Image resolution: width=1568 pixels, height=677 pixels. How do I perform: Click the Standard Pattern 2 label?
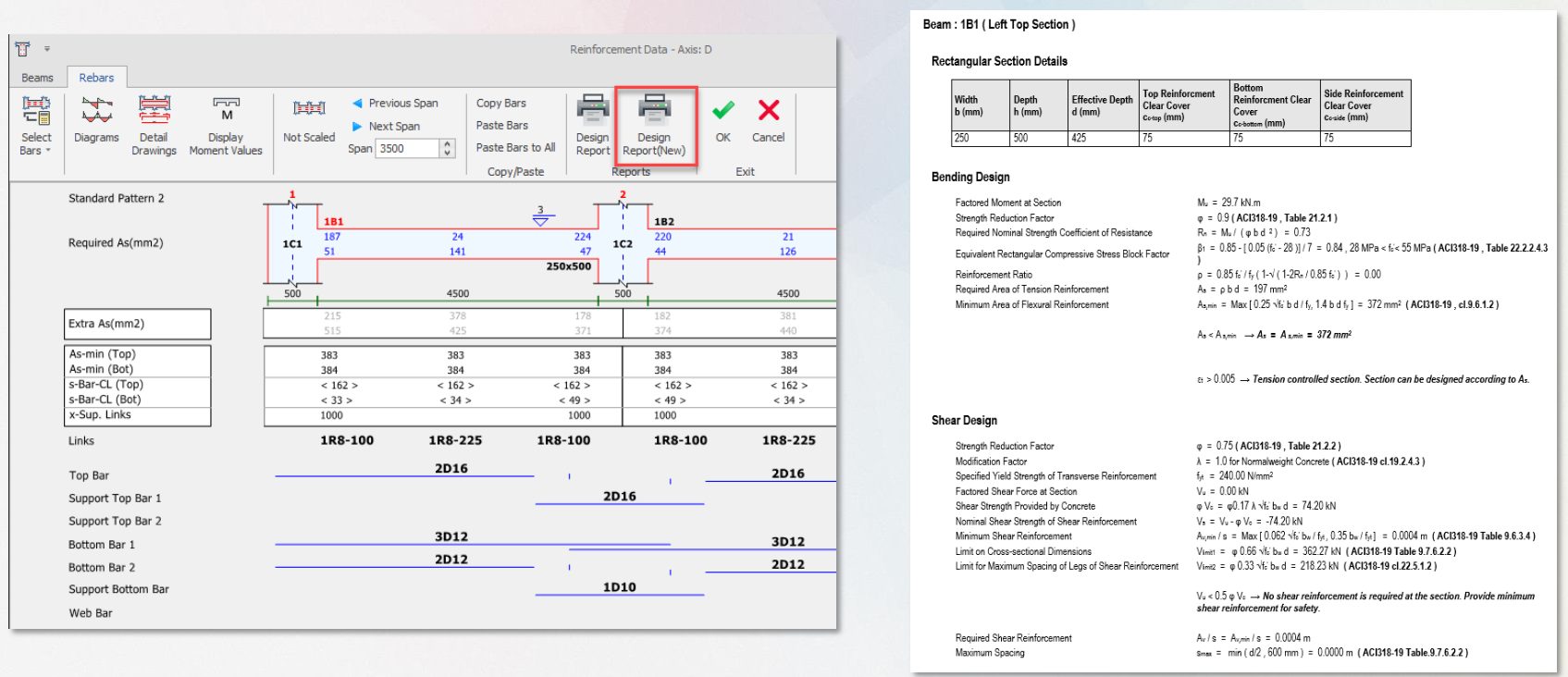pyautogui.click(x=116, y=198)
